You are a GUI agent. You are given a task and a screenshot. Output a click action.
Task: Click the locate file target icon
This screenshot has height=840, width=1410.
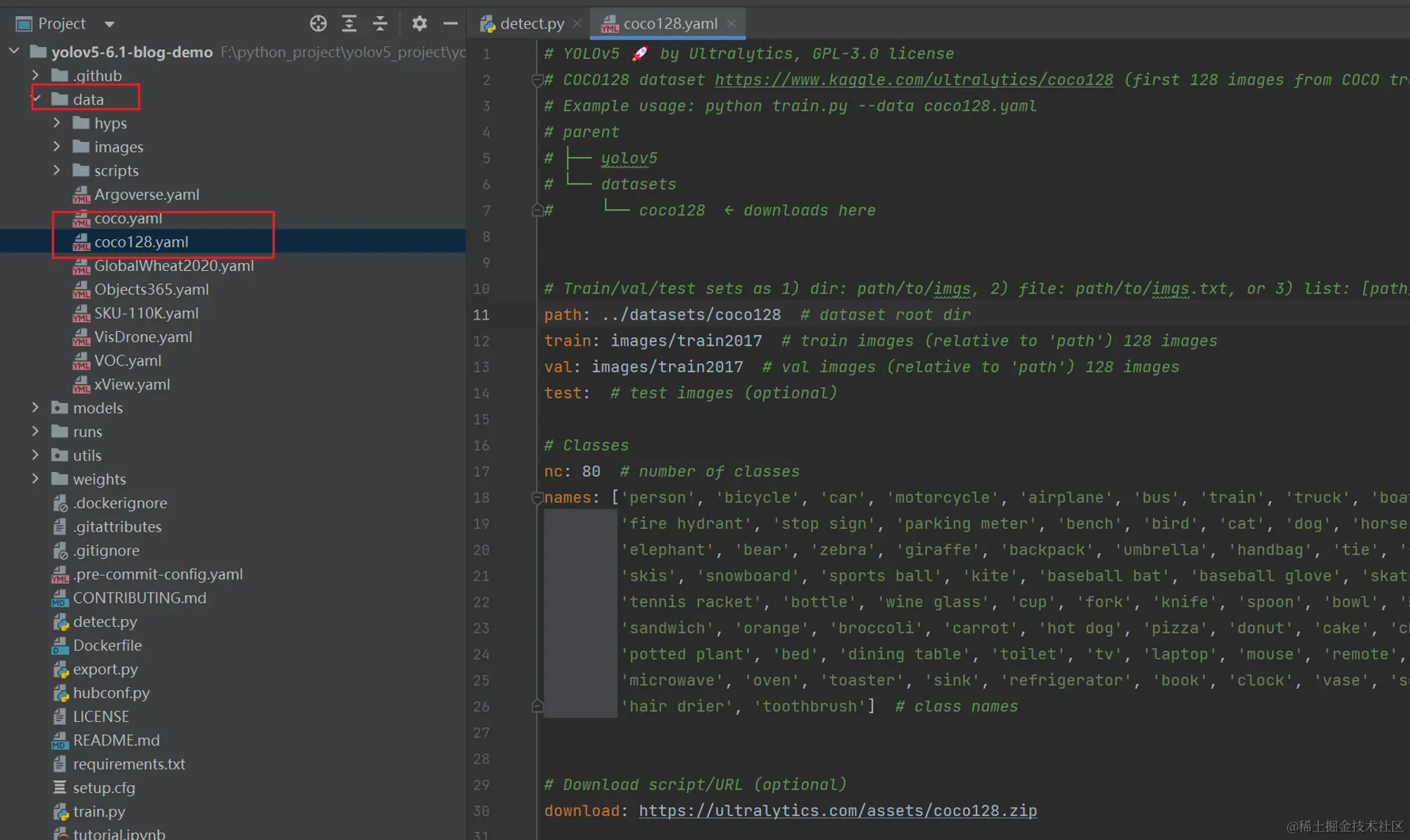pos(318,23)
